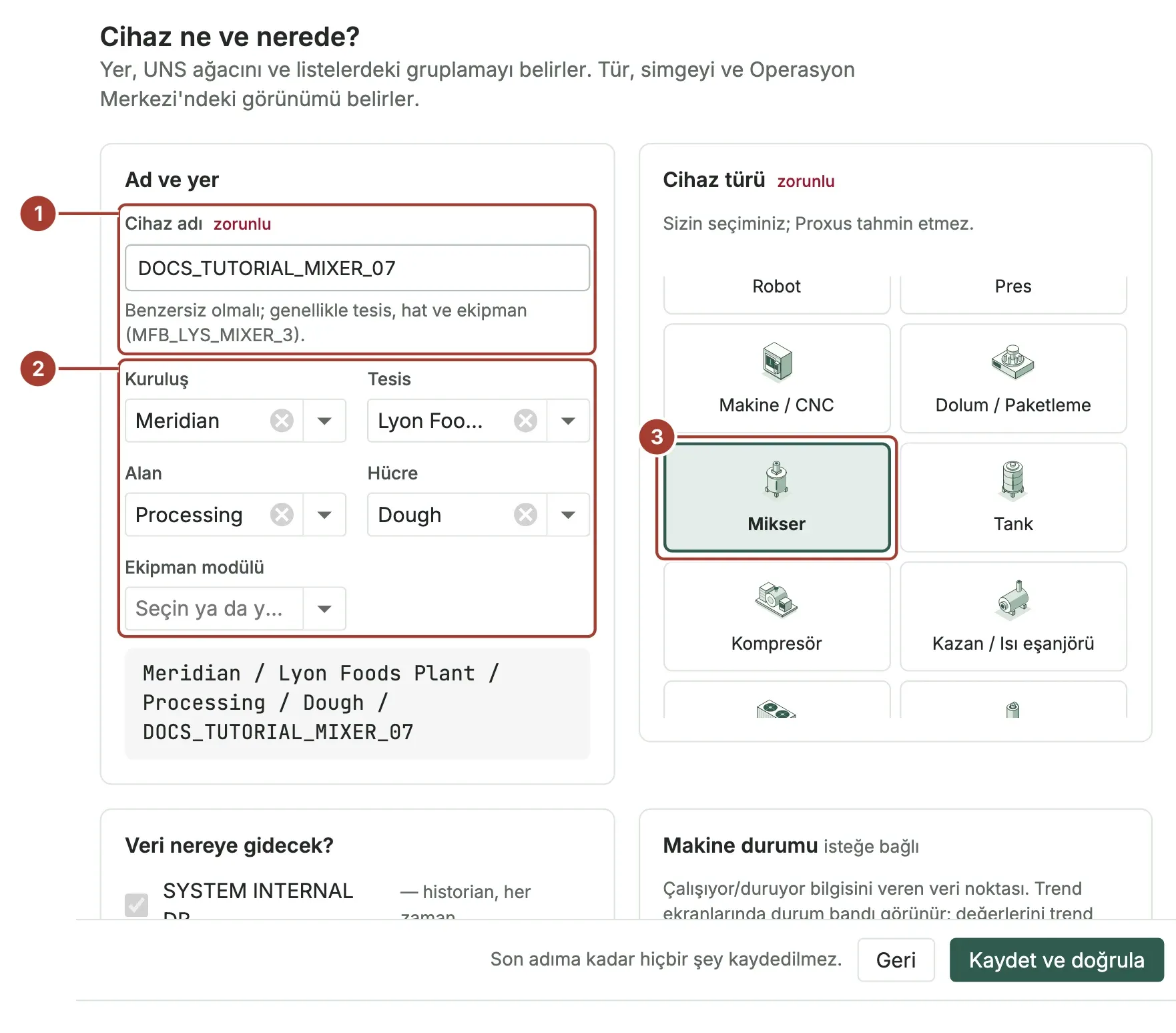The width and height of the screenshot is (1176, 1033).
Task: Clear the Processing value in Alan
Action: 282,515
